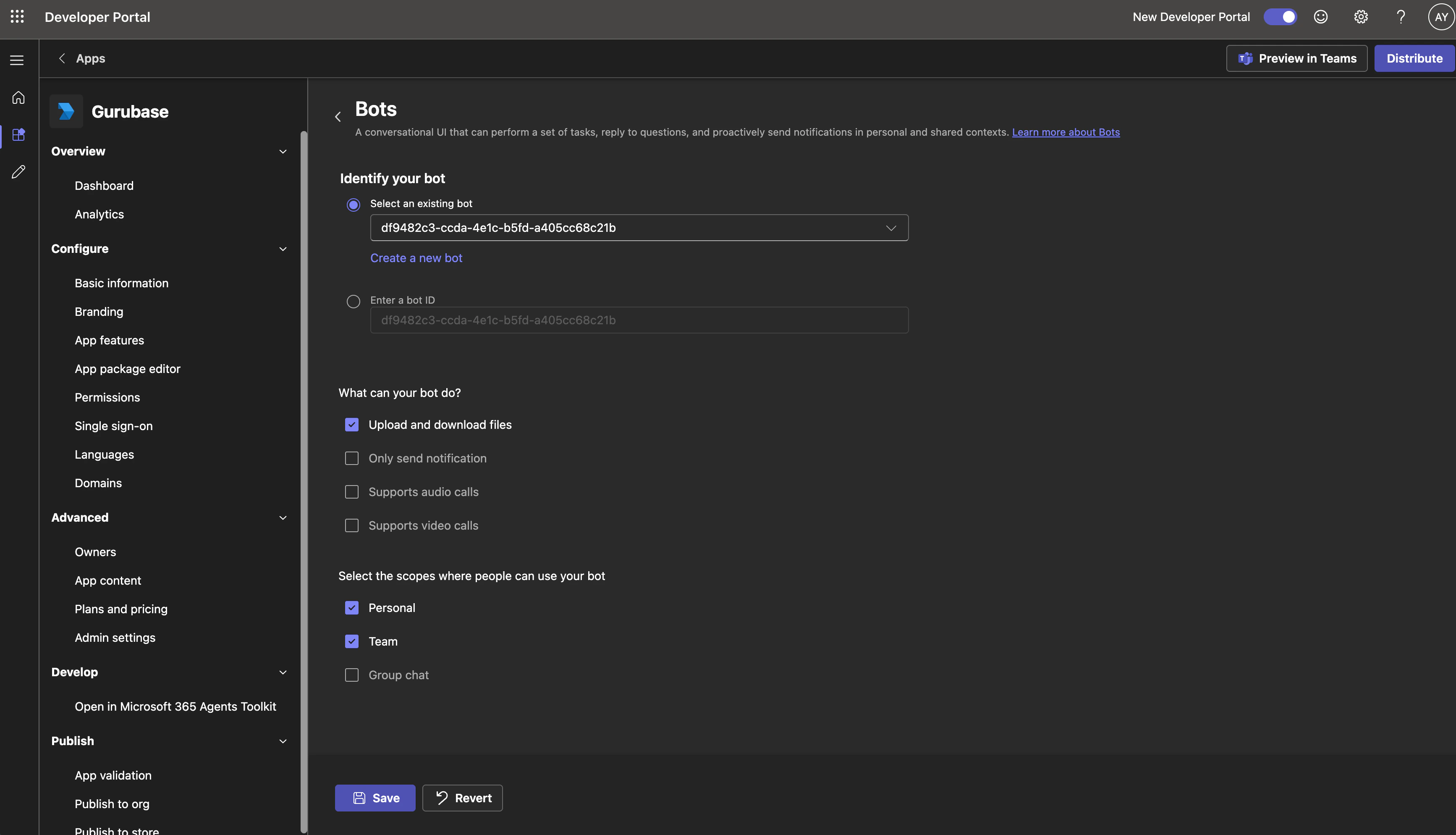1456x835 pixels.
Task: Collapse the Publish section
Action: (283, 741)
